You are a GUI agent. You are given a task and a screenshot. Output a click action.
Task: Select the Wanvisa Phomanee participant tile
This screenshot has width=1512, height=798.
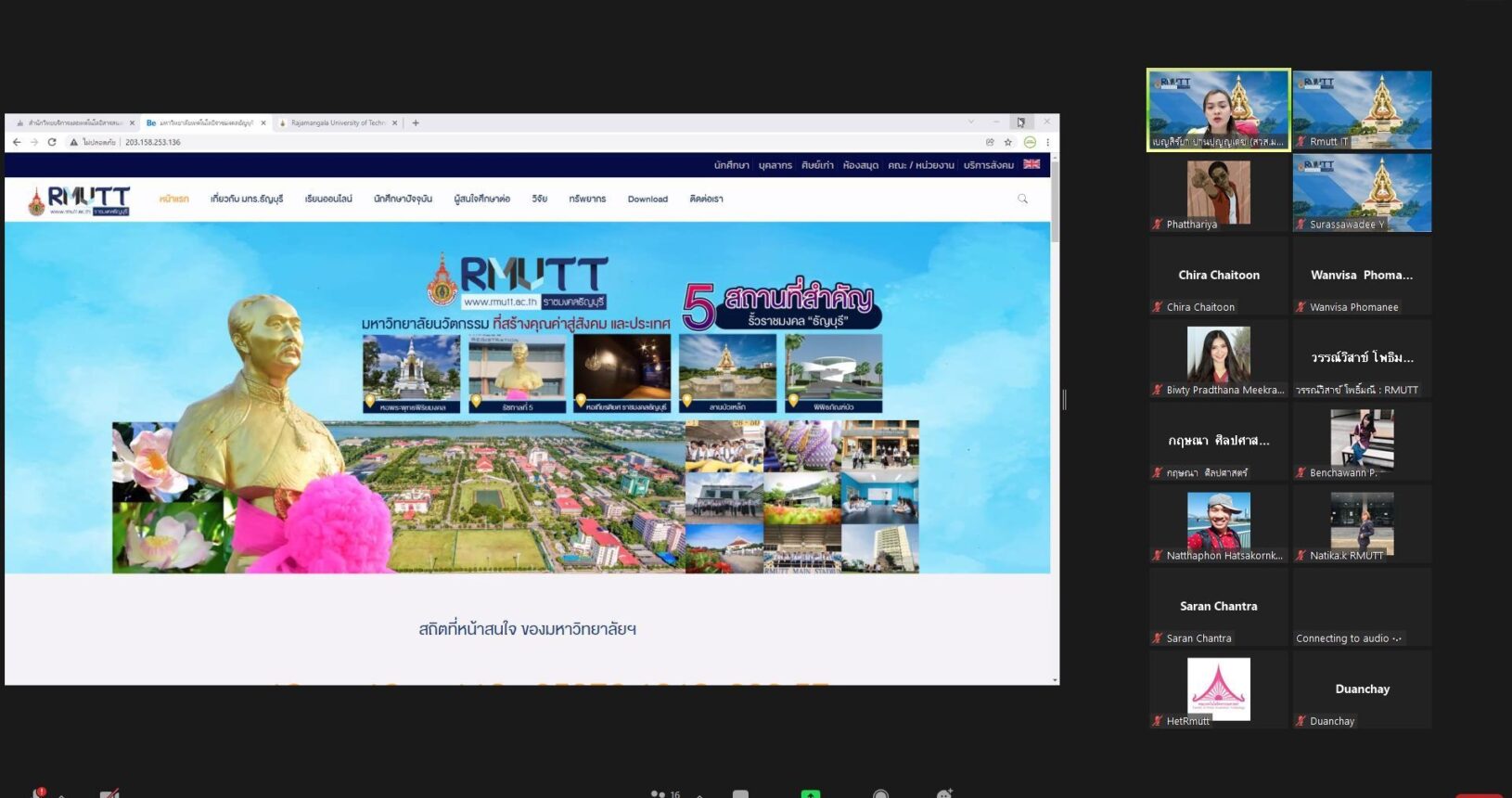(x=1362, y=276)
